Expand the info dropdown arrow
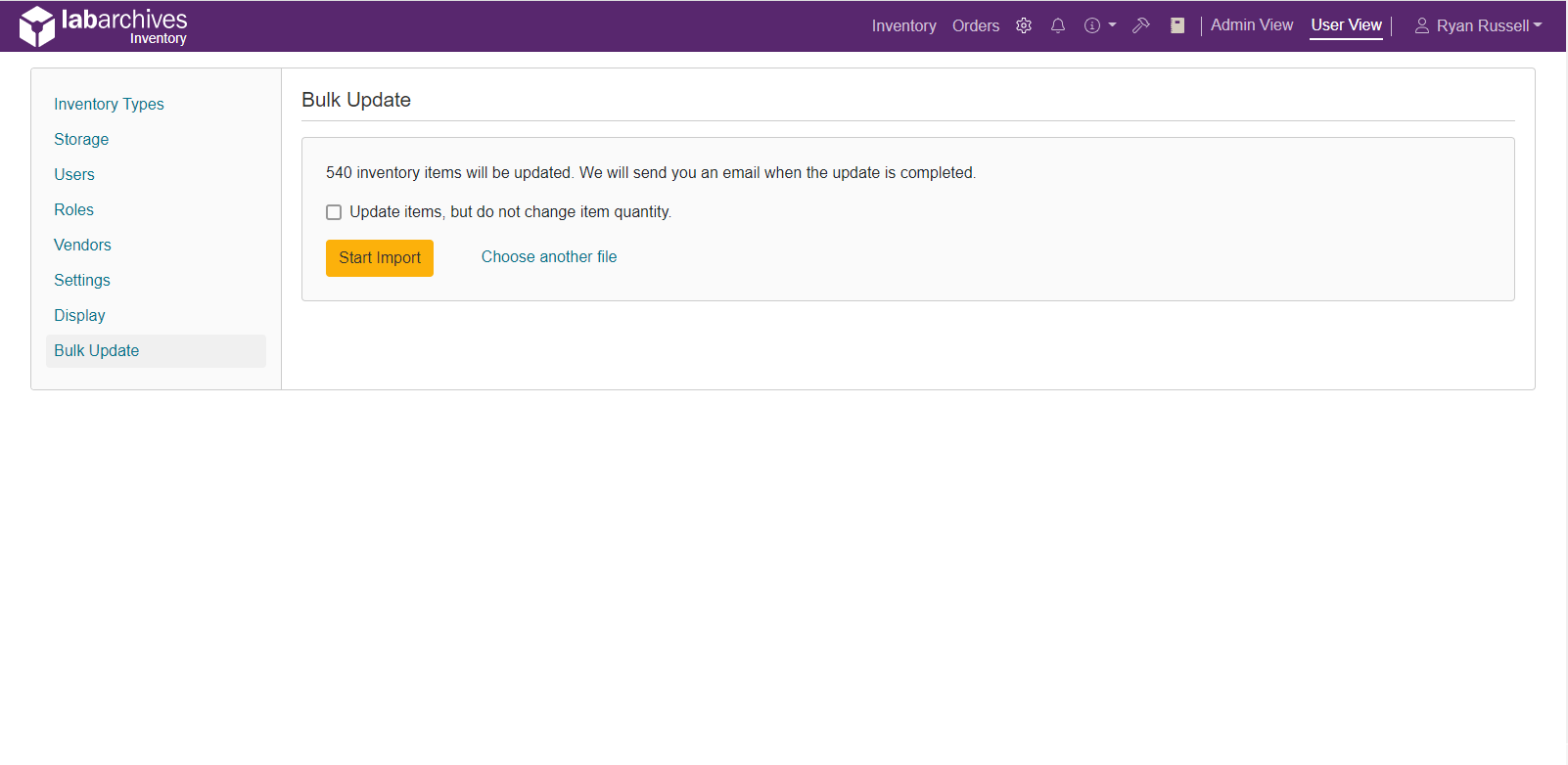Screen dimensions: 1568x765 (1112, 25)
